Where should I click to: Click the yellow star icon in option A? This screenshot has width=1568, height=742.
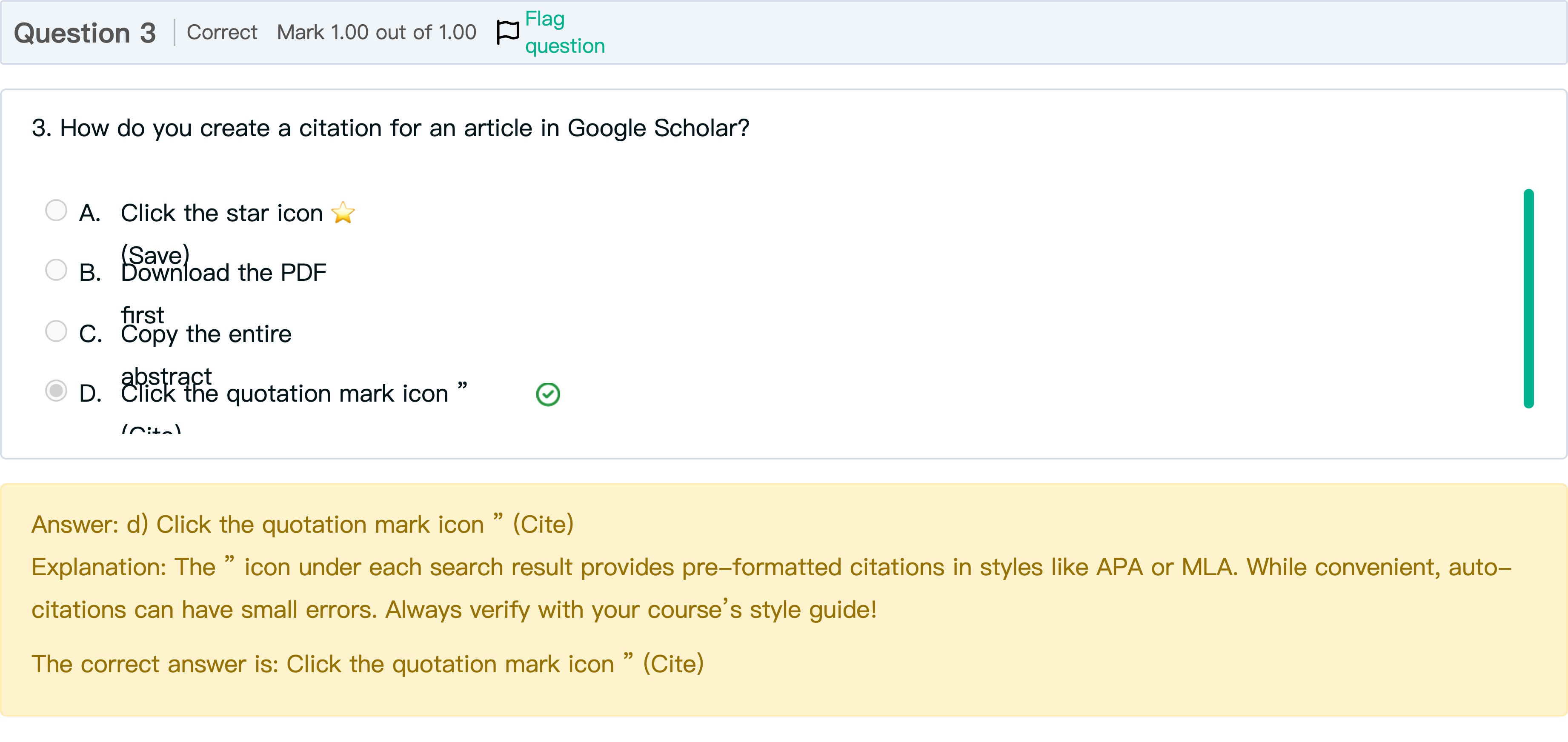point(343,213)
